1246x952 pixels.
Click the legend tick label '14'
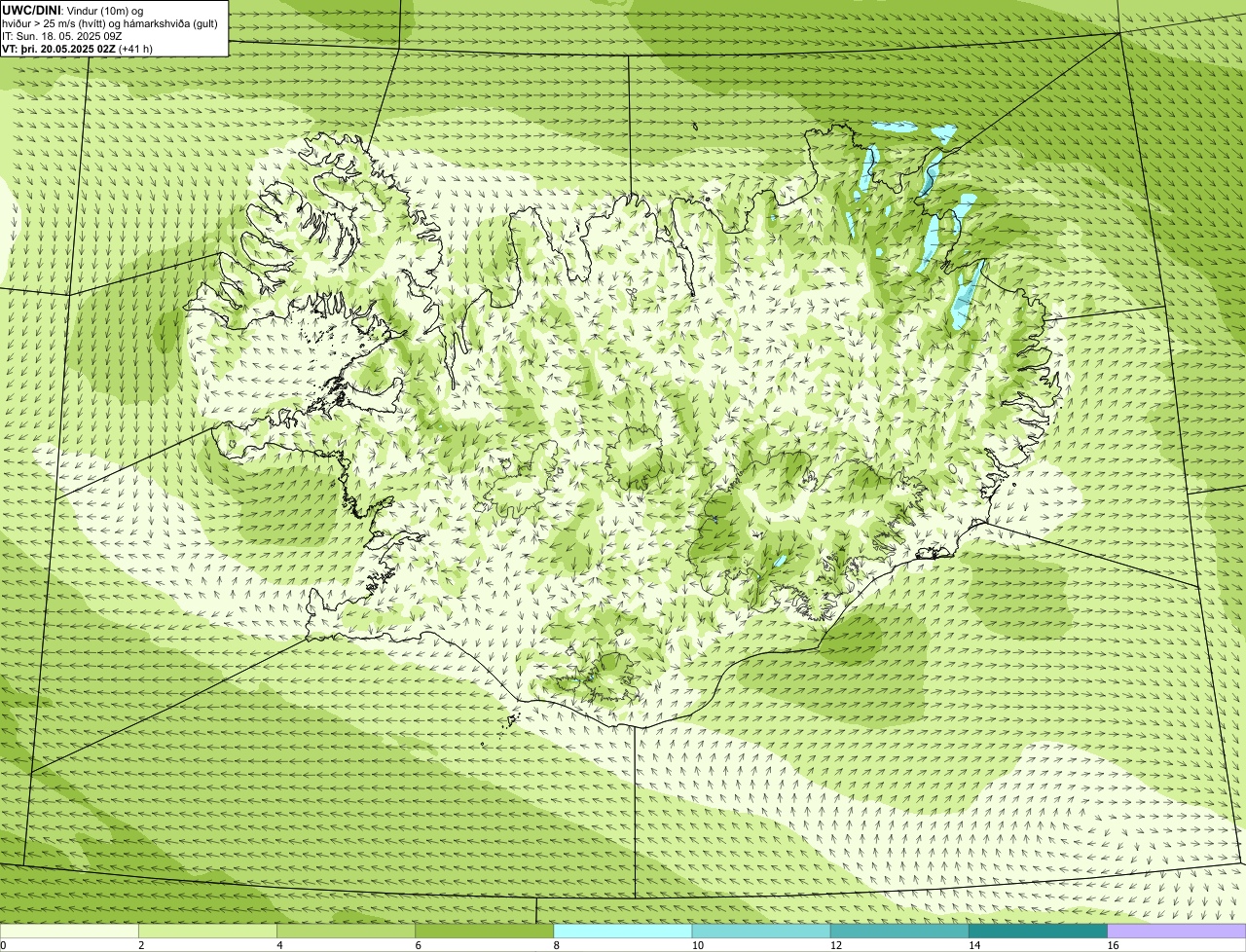pos(973,945)
